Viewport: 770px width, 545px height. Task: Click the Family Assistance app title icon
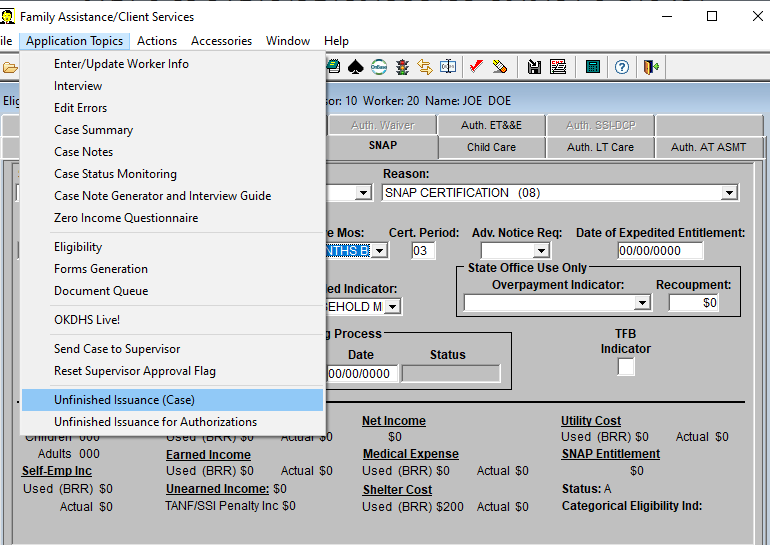pos(7,16)
